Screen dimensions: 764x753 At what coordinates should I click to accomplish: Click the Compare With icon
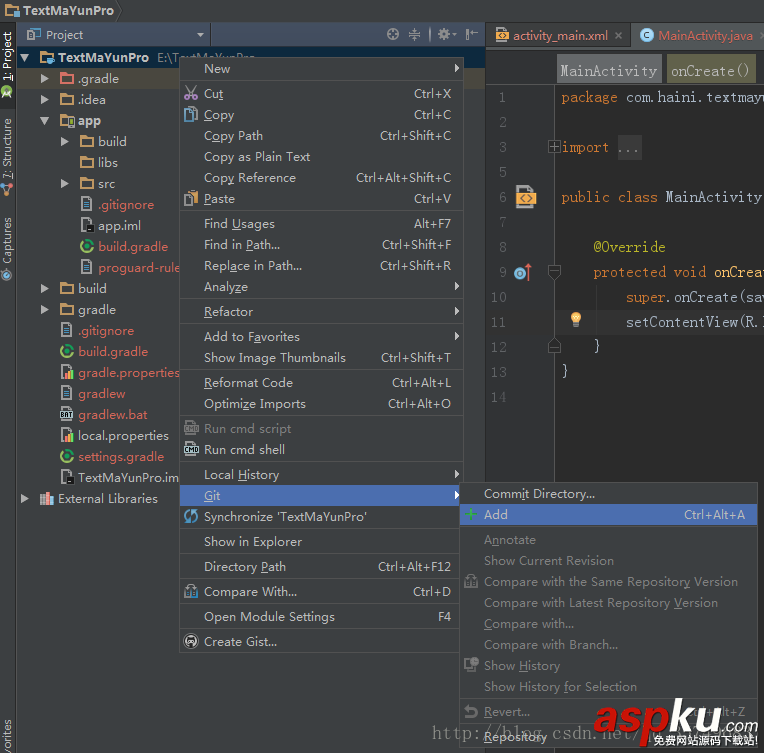click(191, 591)
